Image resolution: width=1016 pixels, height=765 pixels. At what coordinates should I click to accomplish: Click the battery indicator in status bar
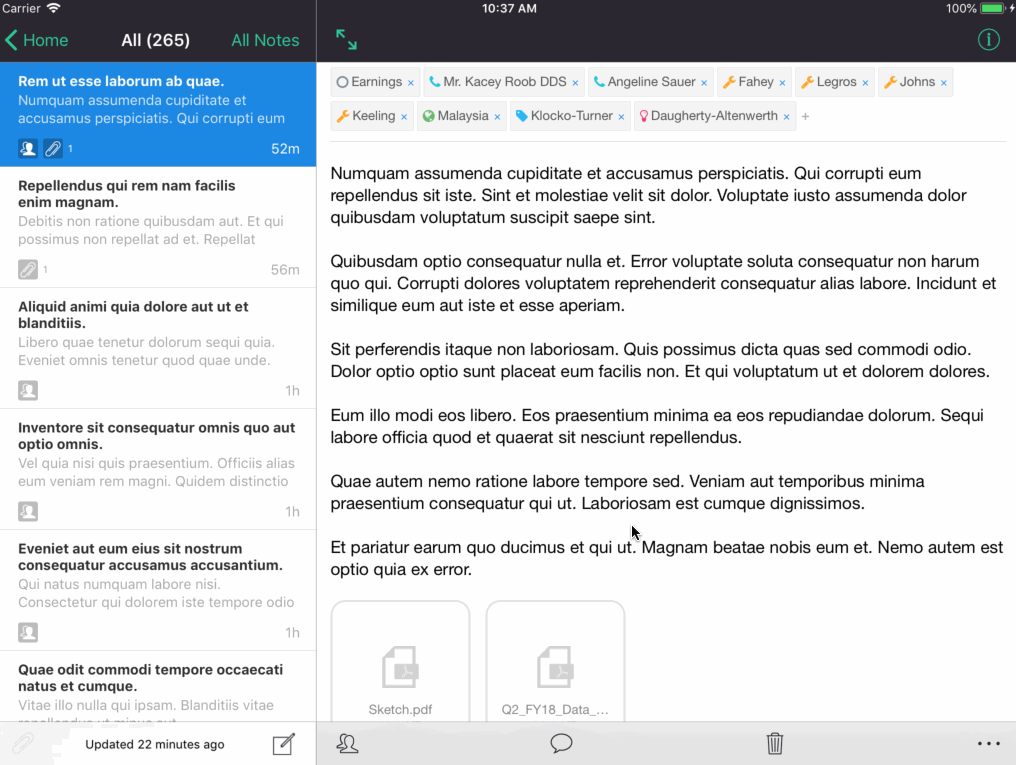click(x=992, y=8)
